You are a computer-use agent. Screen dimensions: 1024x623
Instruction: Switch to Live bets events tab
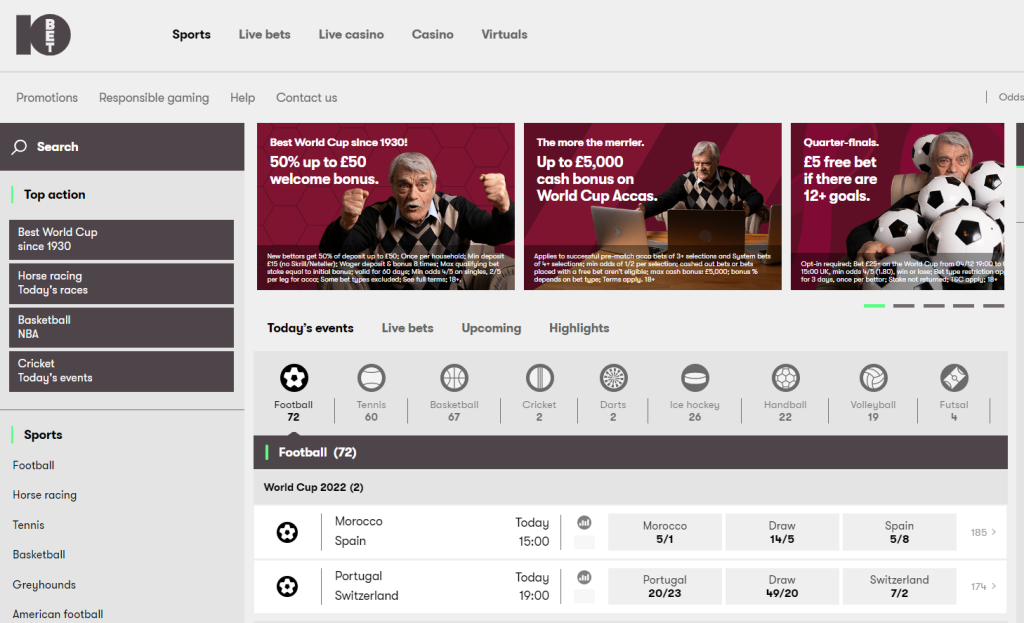408,328
